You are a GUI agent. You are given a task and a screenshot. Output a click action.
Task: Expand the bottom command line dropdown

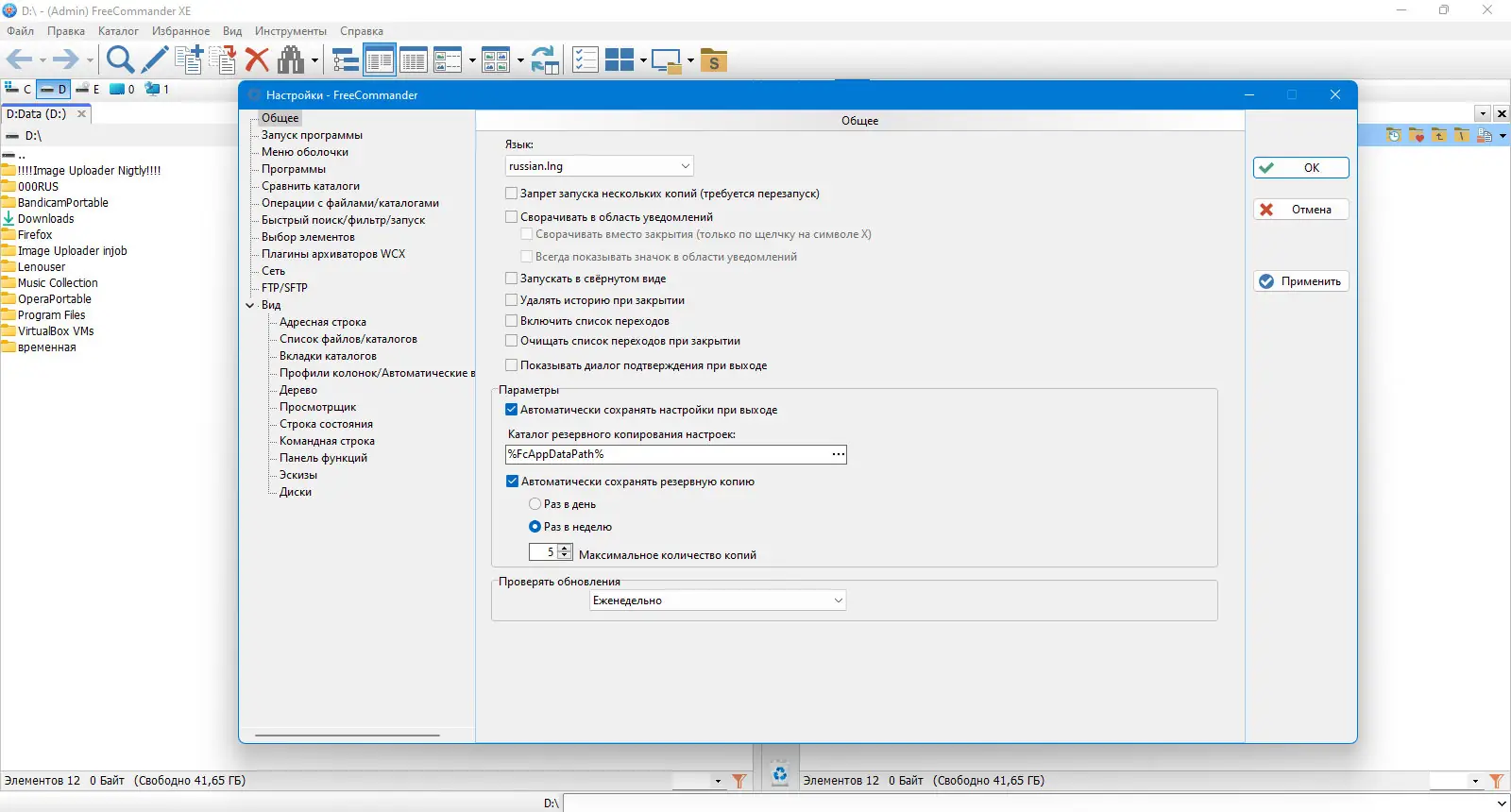pos(1502,804)
